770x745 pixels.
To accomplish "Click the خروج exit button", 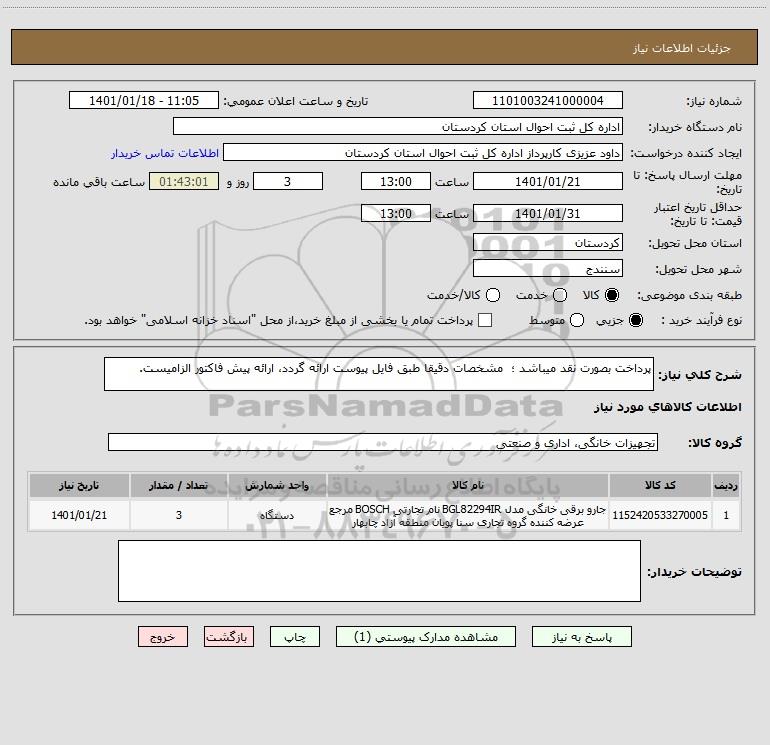I will (163, 636).
